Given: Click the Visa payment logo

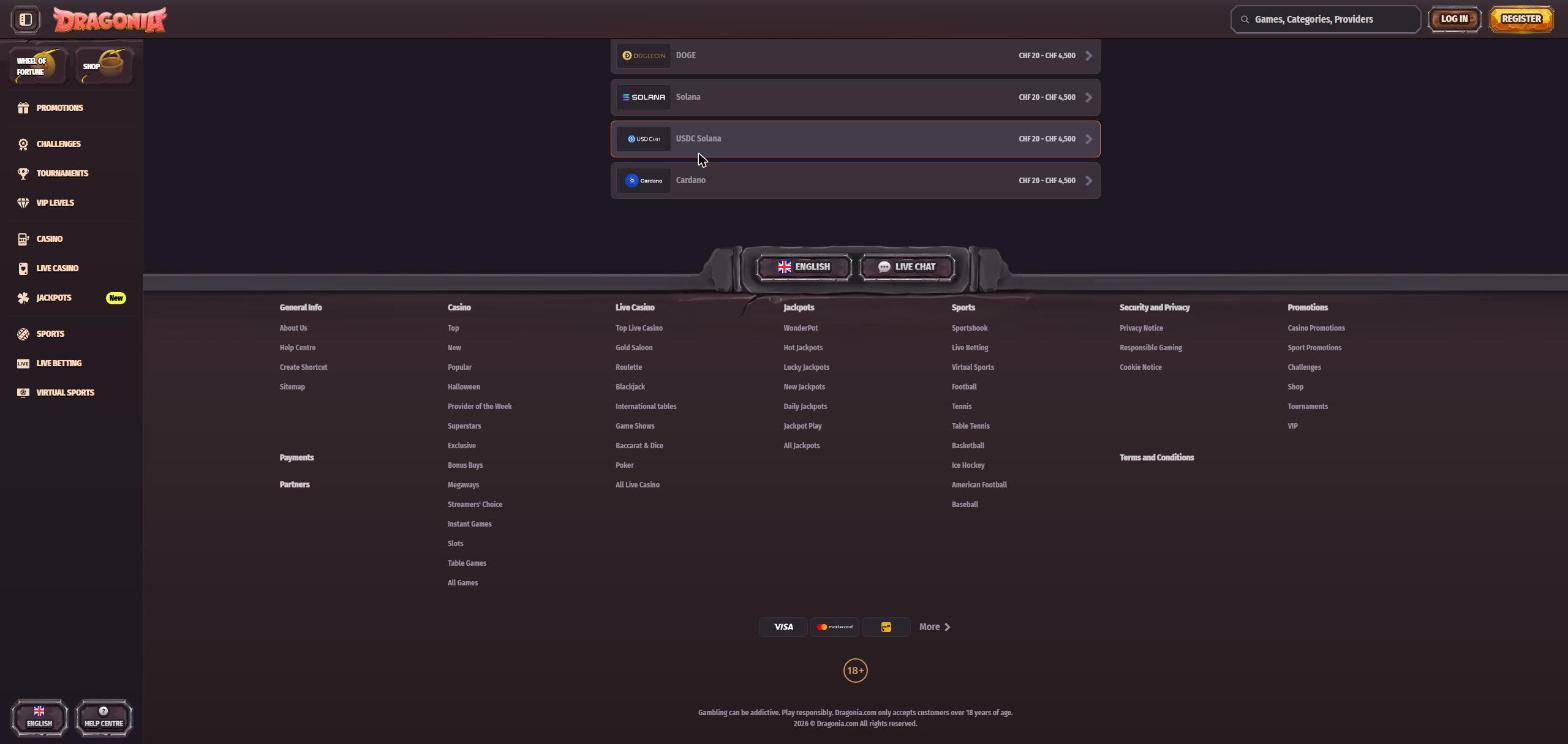Looking at the screenshot, I should click(783, 627).
